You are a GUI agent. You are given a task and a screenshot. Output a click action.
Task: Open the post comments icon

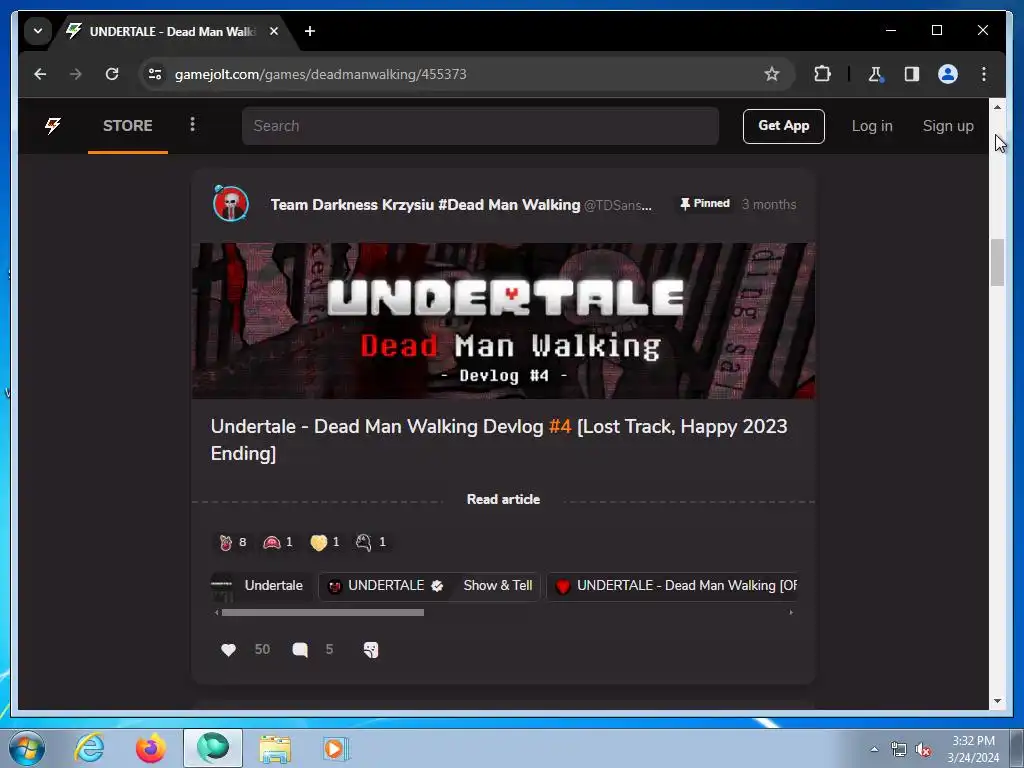point(300,650)
